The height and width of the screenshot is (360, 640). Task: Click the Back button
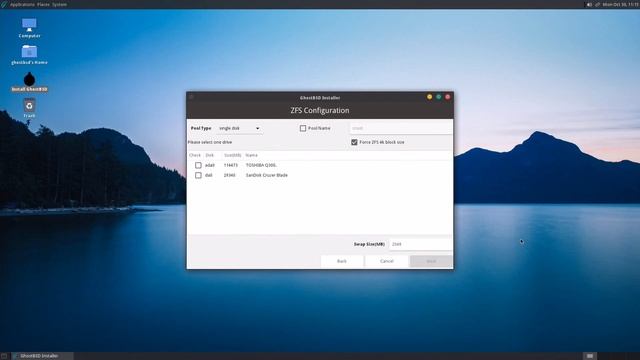342,261
